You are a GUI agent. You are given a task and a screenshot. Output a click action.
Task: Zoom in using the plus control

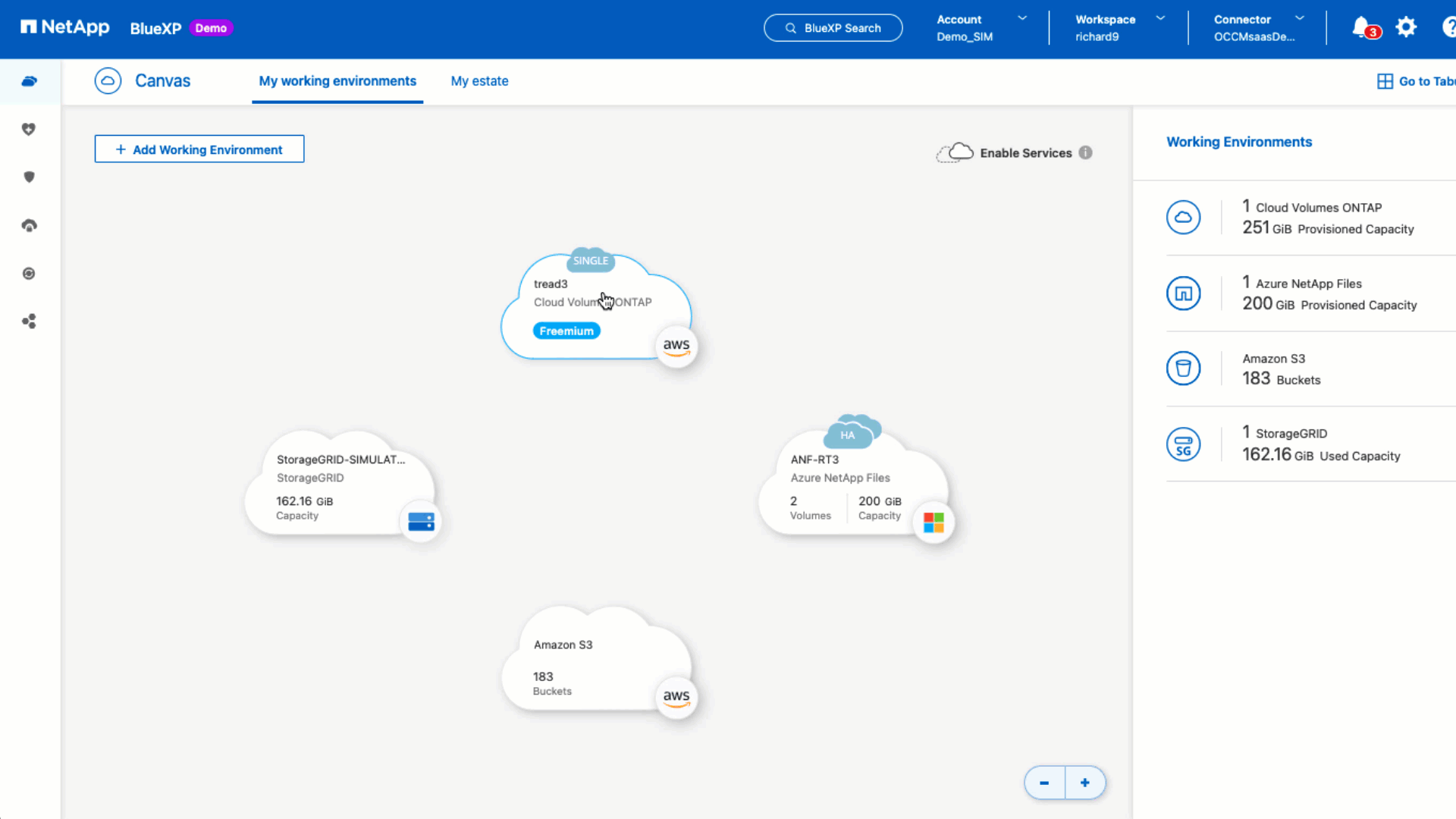(x=1085, y=783)
